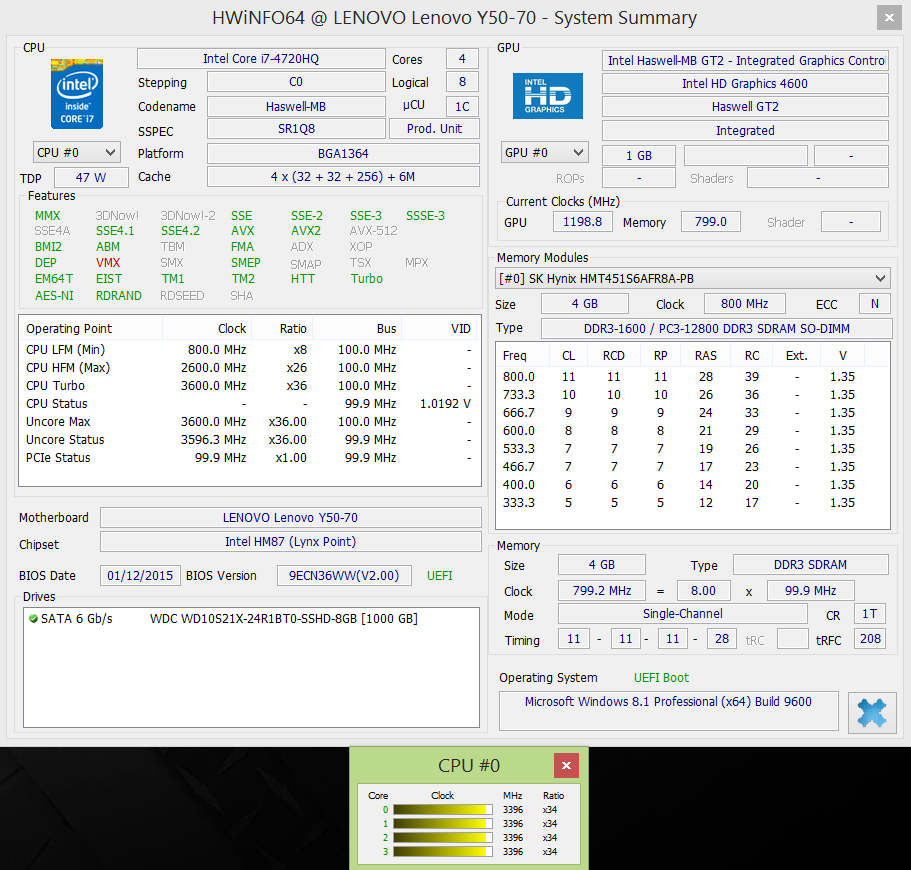Open the CPU #0 selector dropdown
The width and height of the screenshot is (911, 870).
coord(77,153)
